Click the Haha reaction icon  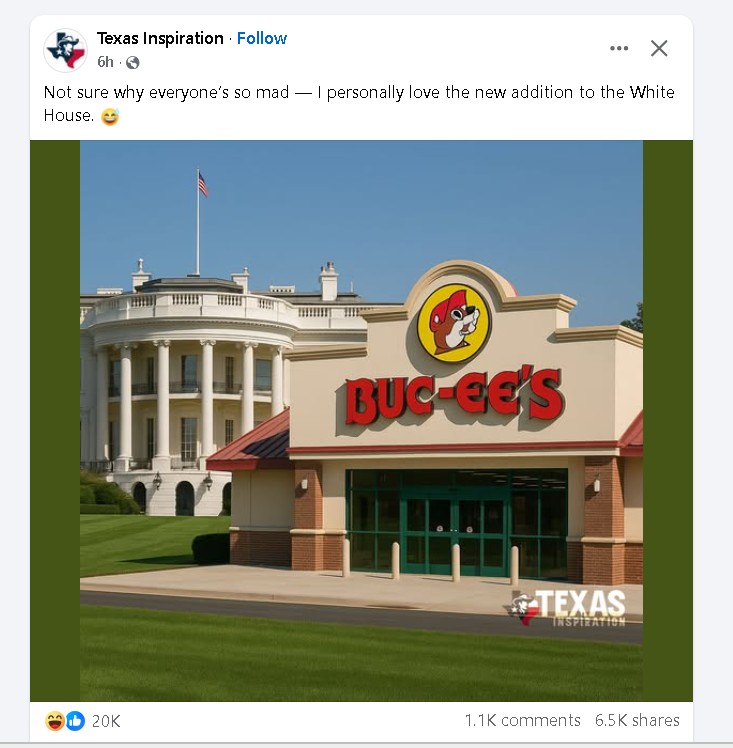pos(55,721)
